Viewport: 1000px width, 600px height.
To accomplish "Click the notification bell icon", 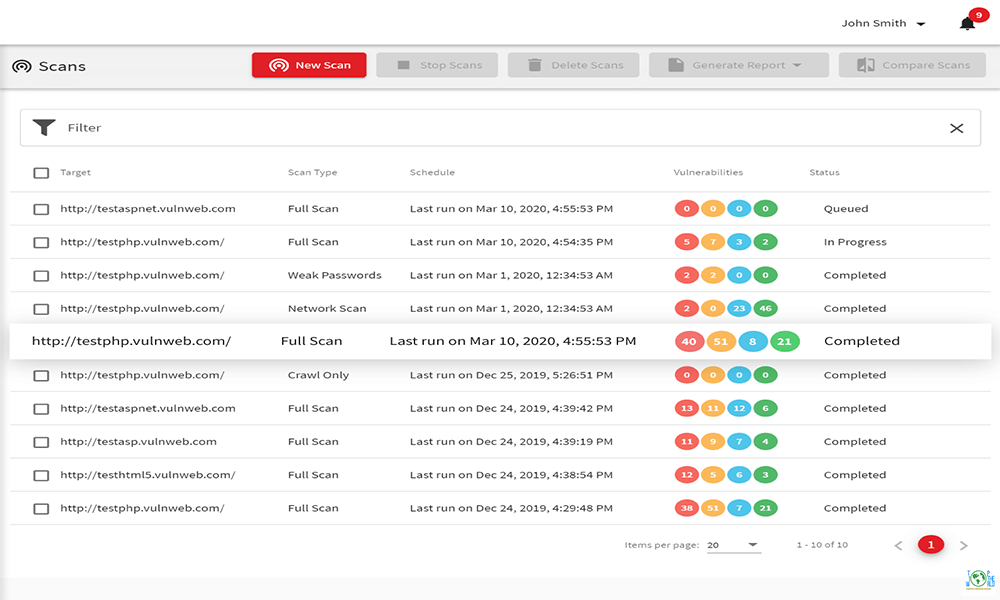I will tap(967, 24).
